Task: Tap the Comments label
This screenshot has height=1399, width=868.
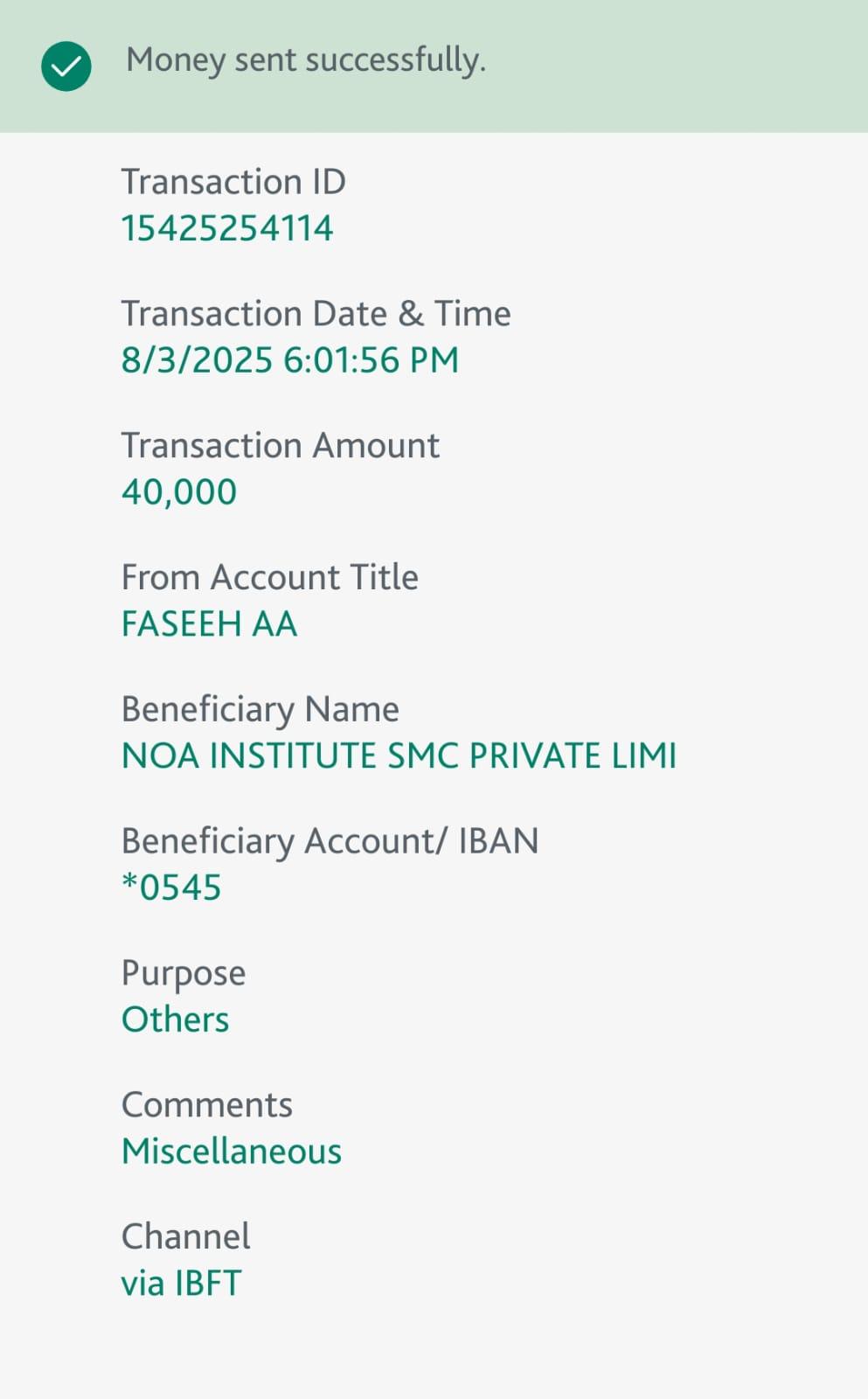Action: [206, 1105]
